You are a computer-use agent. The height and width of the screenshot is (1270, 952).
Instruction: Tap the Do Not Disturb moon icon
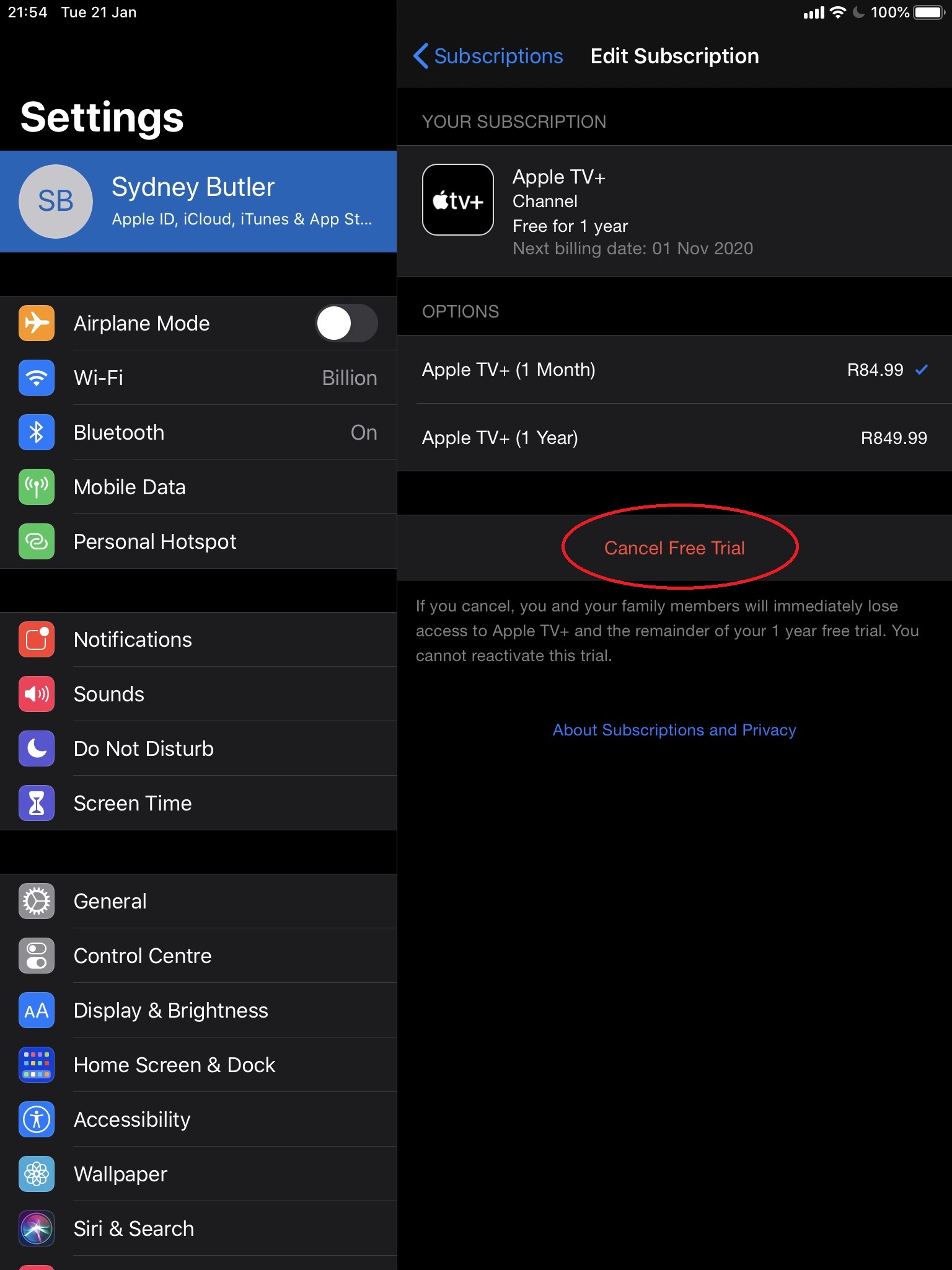(37, 748)
